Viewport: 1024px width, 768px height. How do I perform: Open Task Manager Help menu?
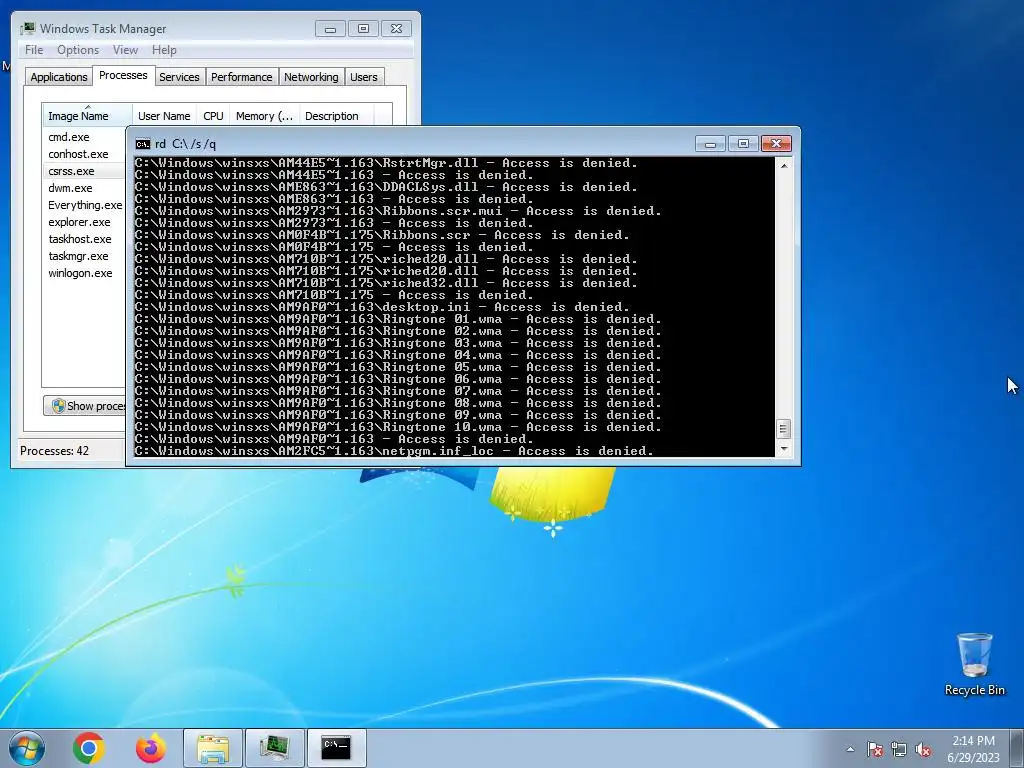point(164,50)
